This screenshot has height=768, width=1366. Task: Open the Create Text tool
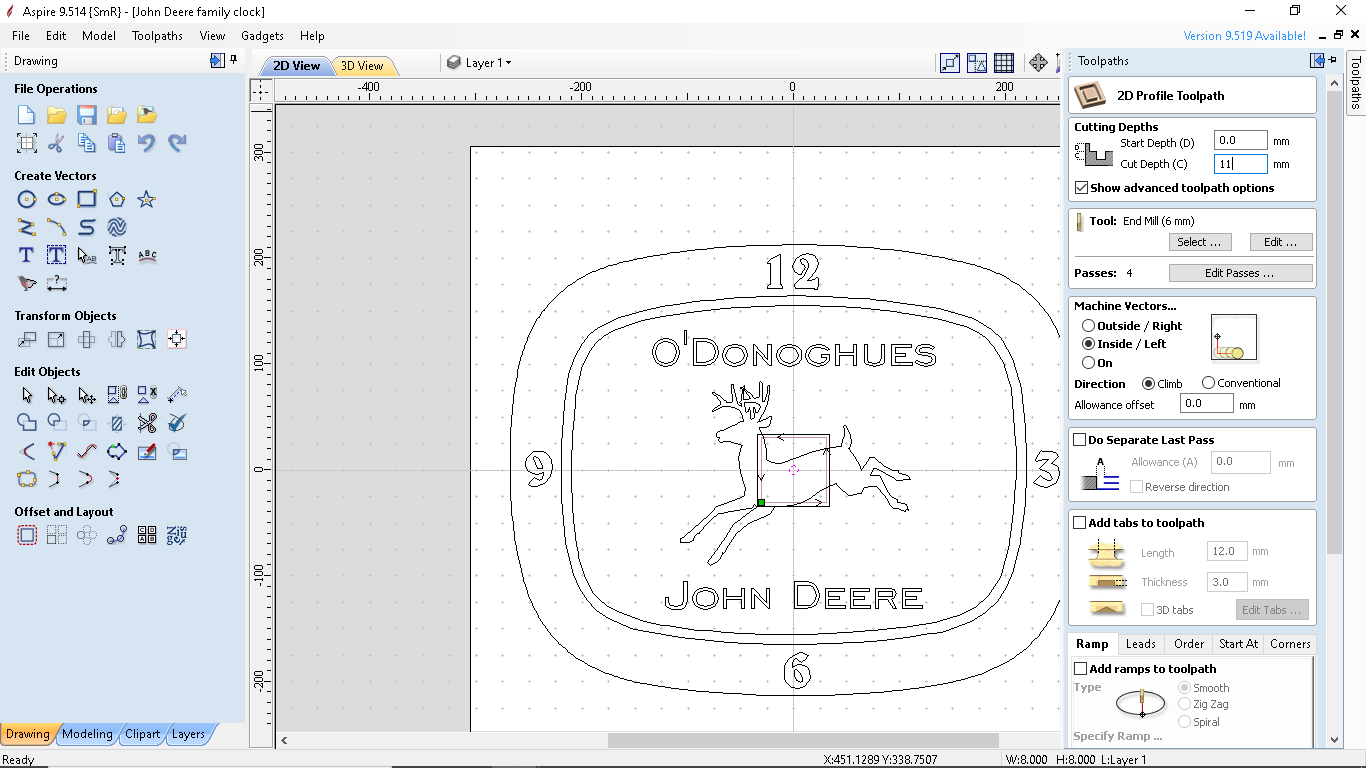[x=26, y=255]
